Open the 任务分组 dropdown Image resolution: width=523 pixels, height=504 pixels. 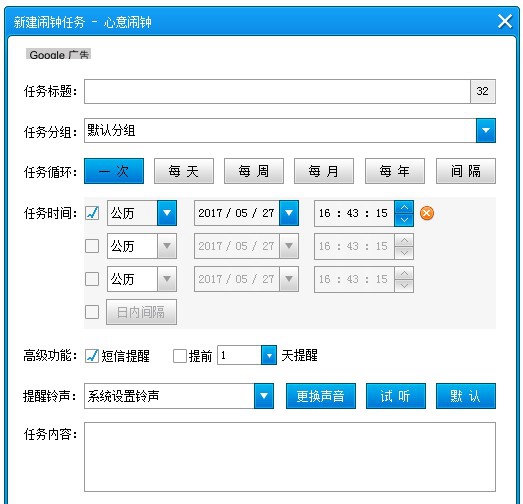pos(486,130)
